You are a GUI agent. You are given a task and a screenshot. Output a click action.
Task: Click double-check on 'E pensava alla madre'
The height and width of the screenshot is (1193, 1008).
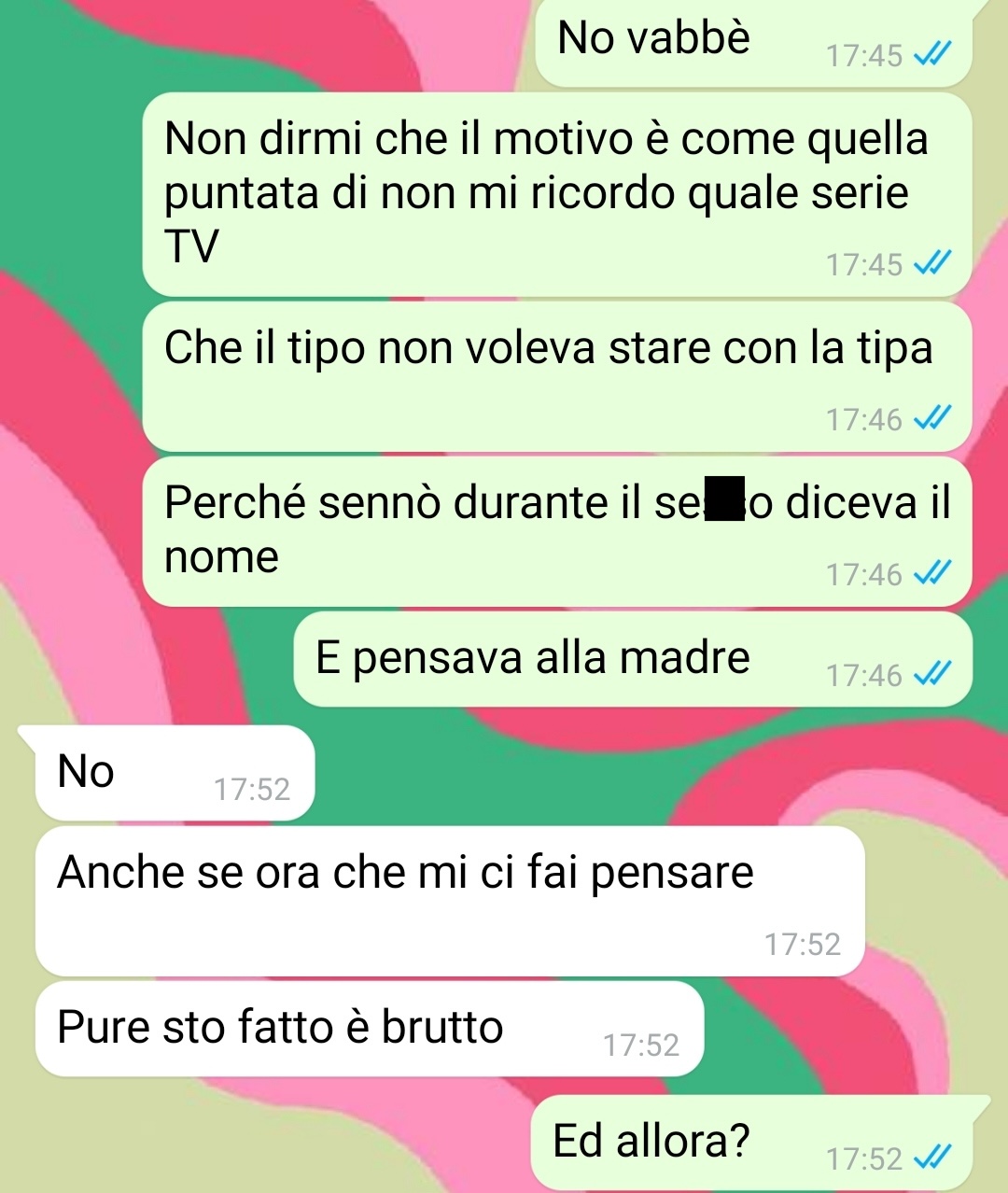click(x=931, y=674)
